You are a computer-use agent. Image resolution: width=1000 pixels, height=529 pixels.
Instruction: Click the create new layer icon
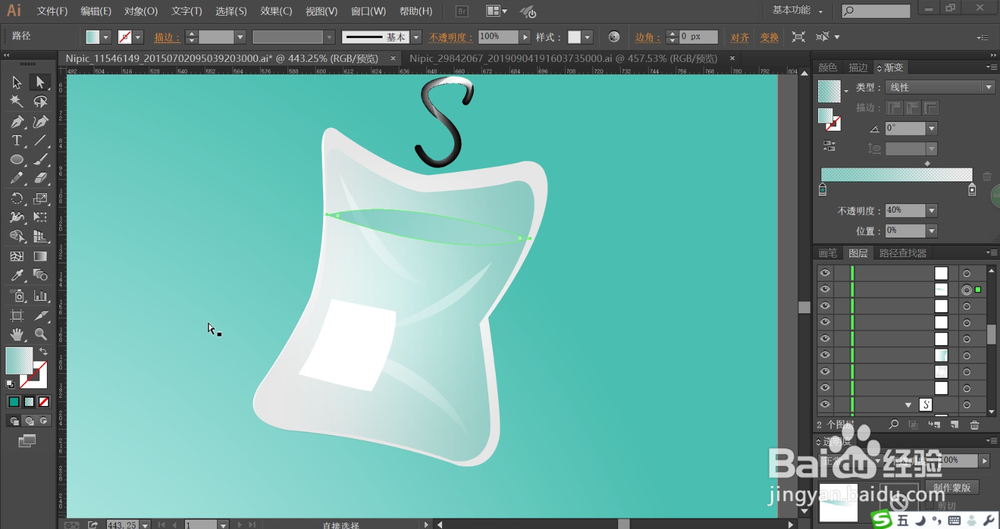pyautogui.click(x=954, y=424)
